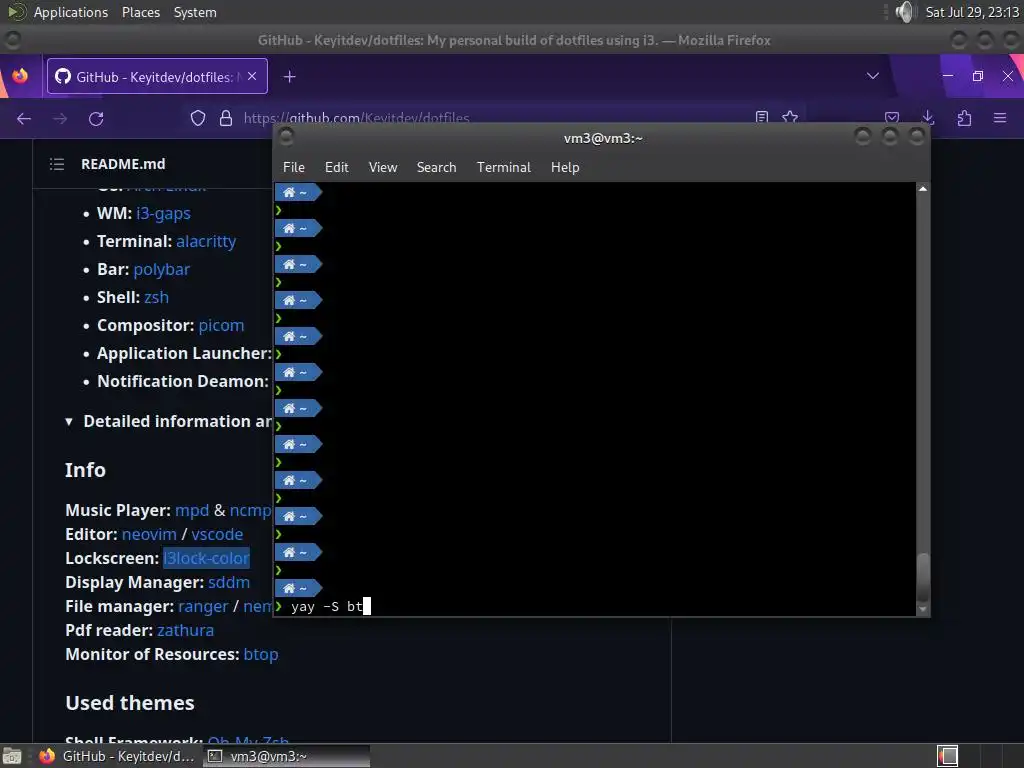Bookmark this page with the star icon

pyautogui.click(x=790, y=117)
